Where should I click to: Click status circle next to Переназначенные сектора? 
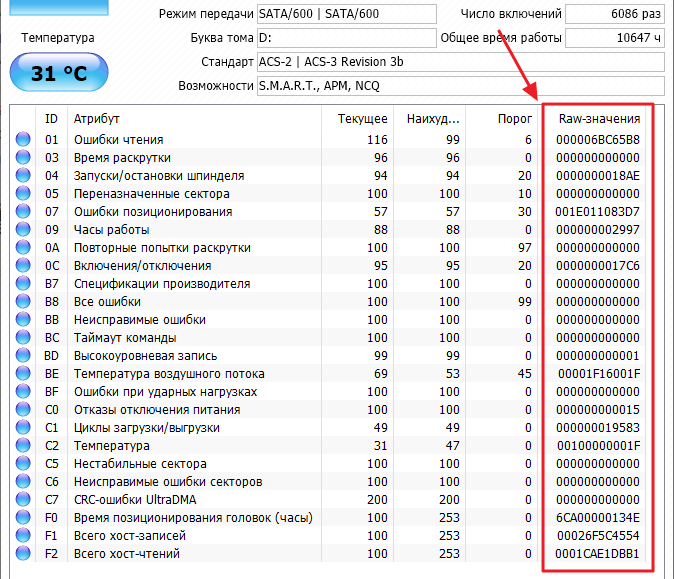tap(23, 194)
